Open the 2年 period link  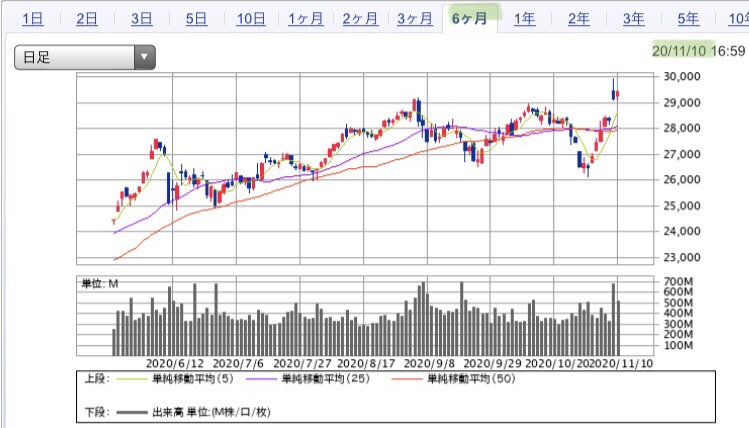click(x=579, y=19)
